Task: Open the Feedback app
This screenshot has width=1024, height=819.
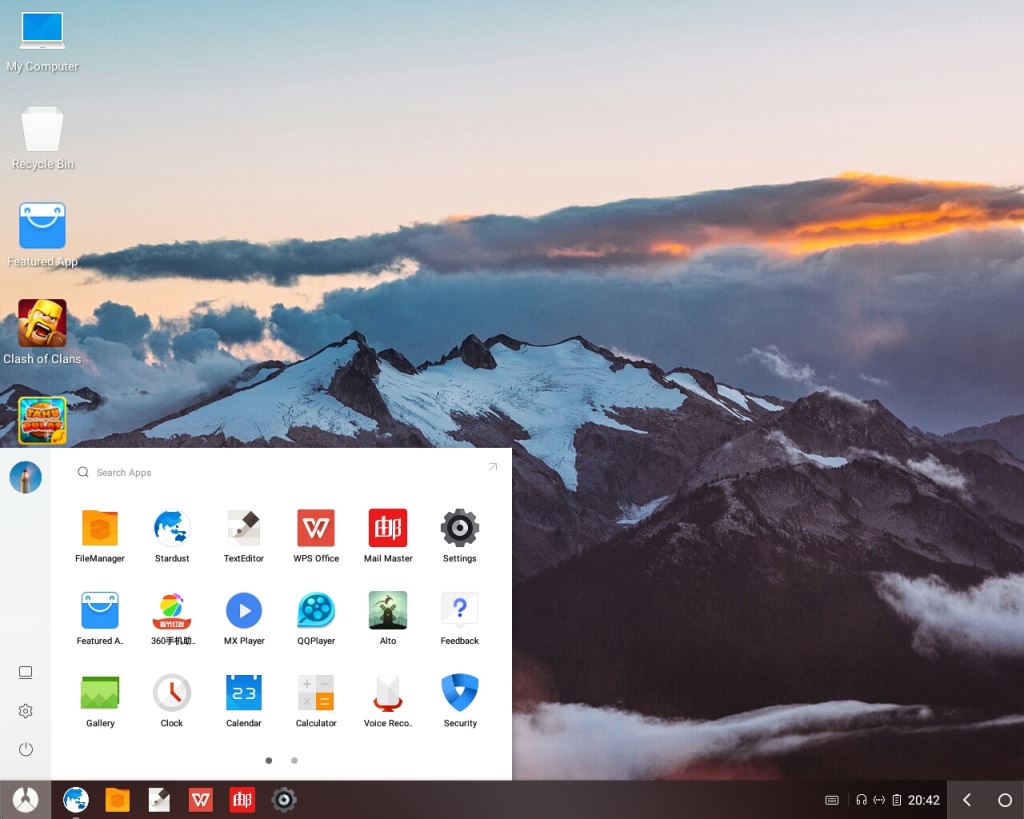Action: pos(460,617)
